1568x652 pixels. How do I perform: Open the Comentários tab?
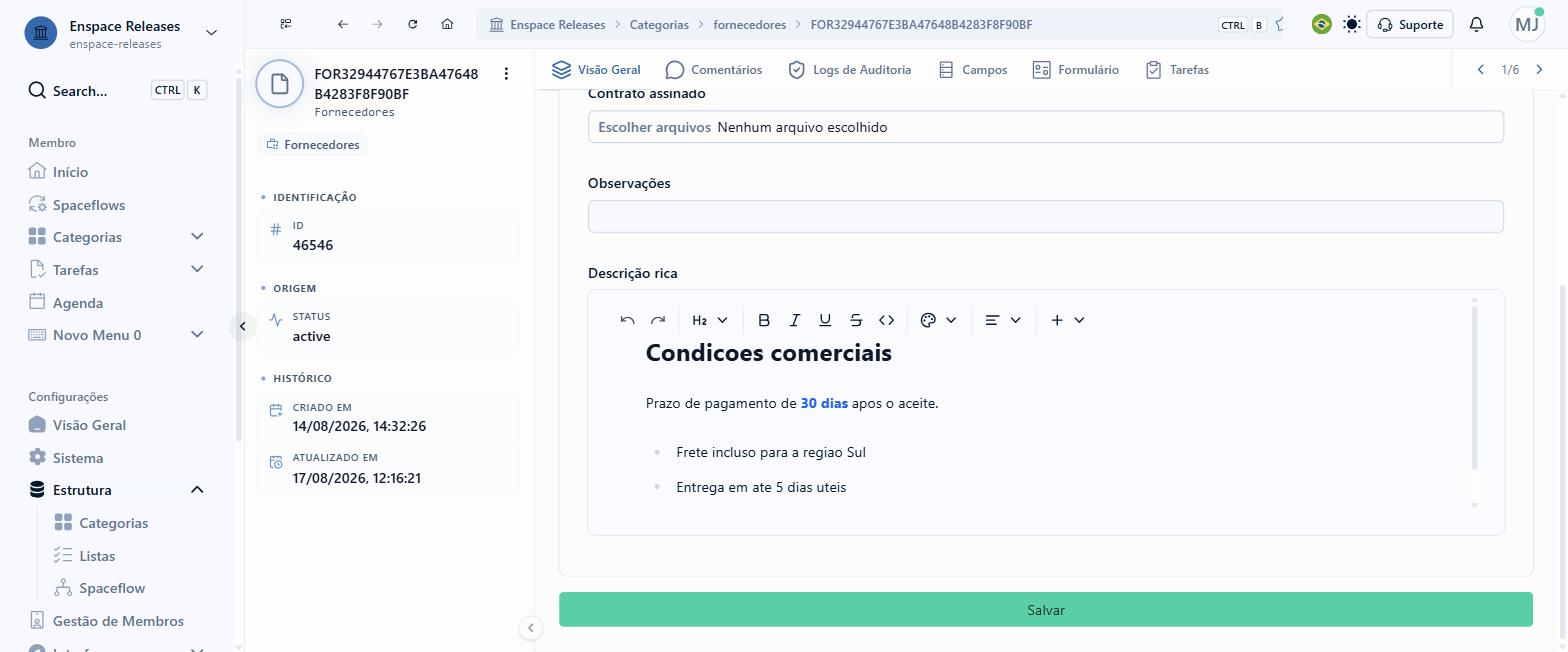(713, 70)
